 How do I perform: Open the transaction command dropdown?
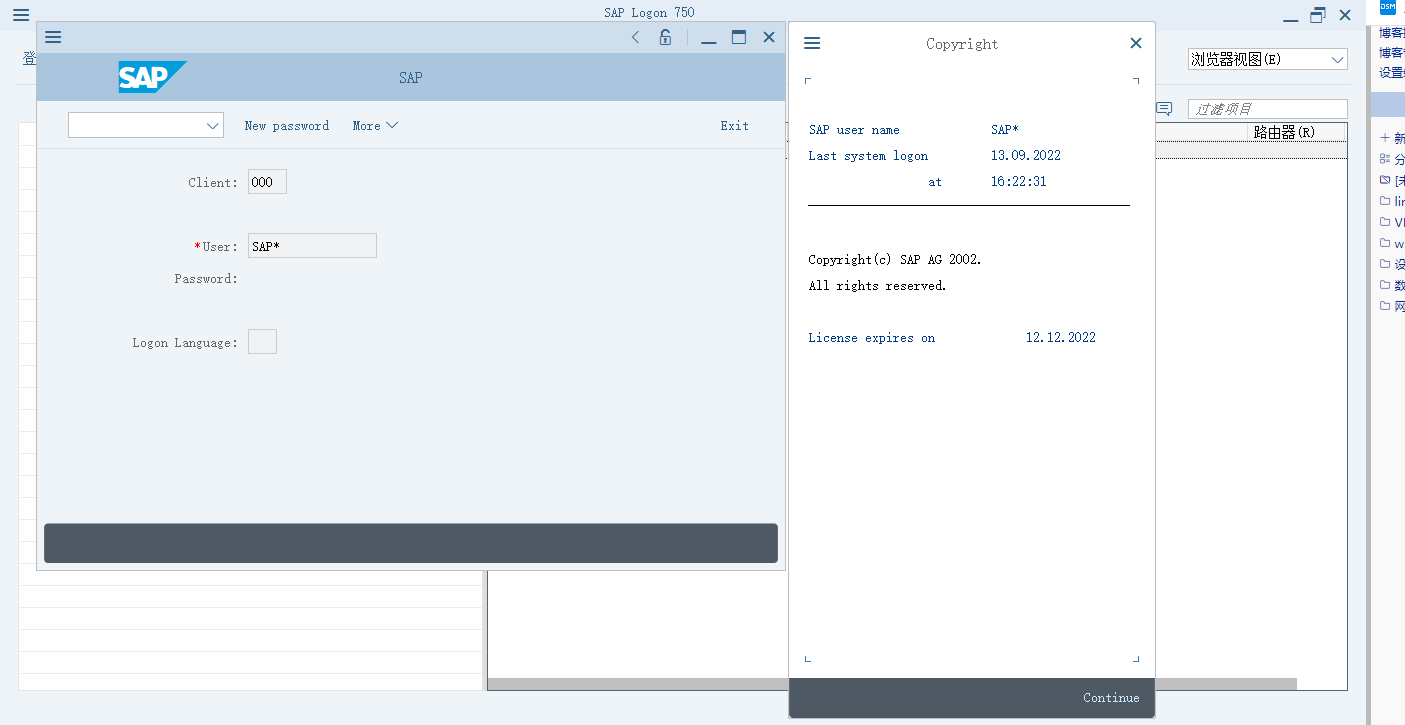pyautogui.click(x=145, y=125)
